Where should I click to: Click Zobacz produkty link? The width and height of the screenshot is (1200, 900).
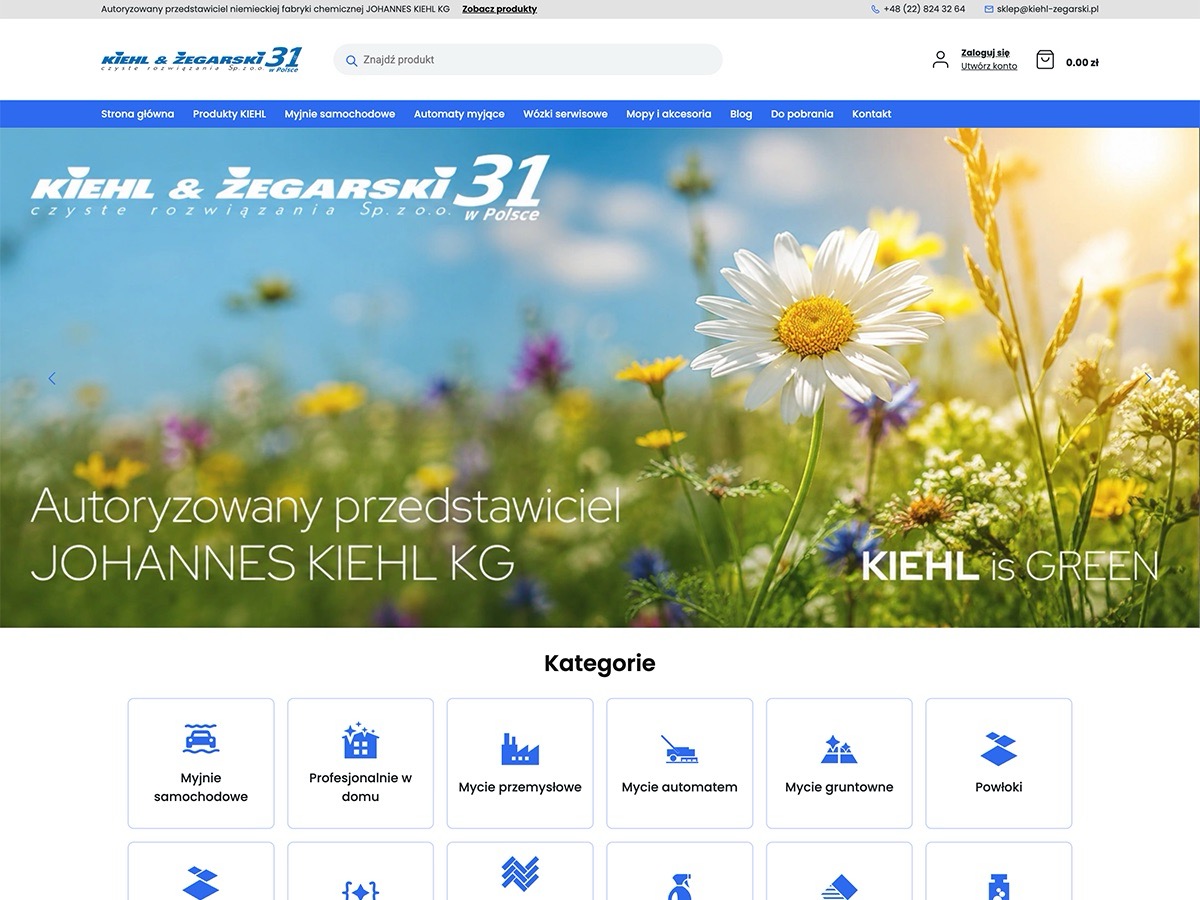499,9
